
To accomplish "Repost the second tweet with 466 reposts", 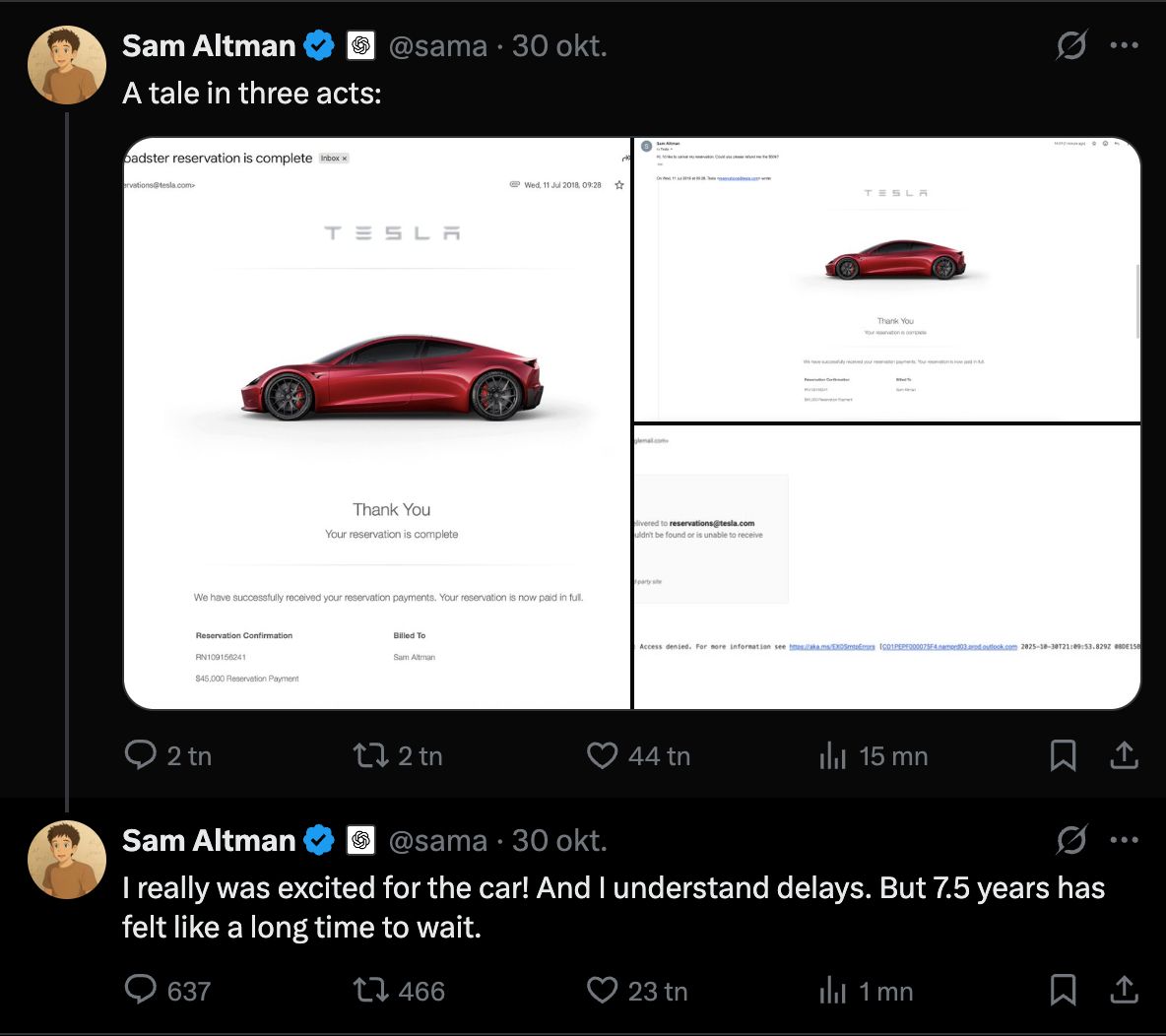I will point(371,990).
